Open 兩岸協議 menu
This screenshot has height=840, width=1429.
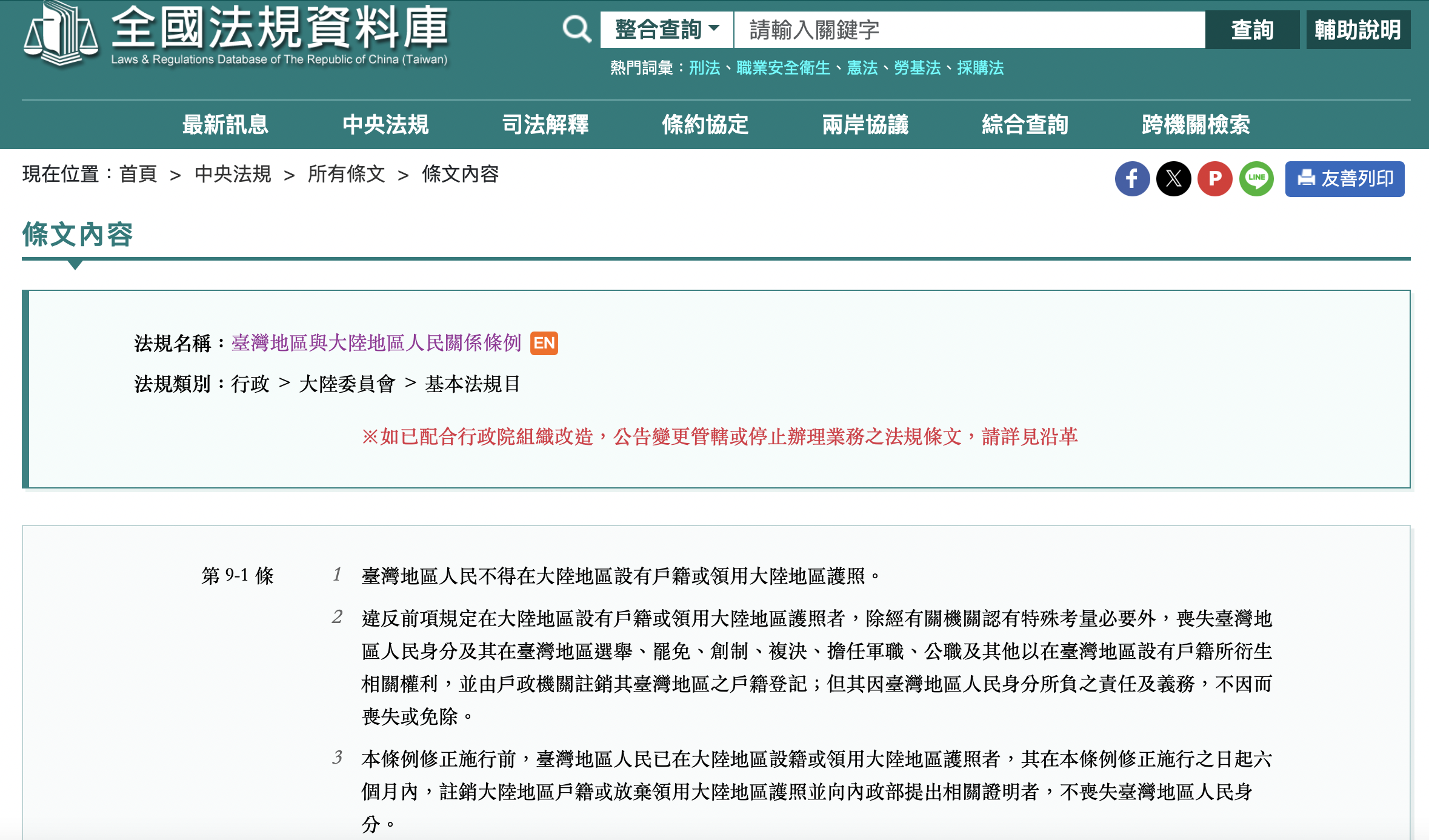click(865, 124)
